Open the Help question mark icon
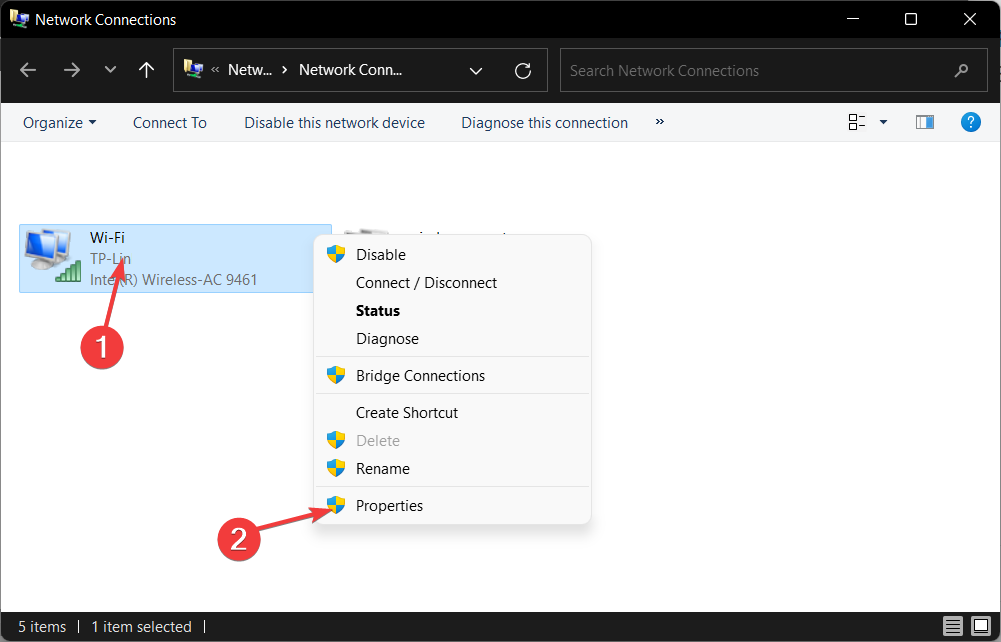This screenshot has width=1001, height=642. (970, 122)
